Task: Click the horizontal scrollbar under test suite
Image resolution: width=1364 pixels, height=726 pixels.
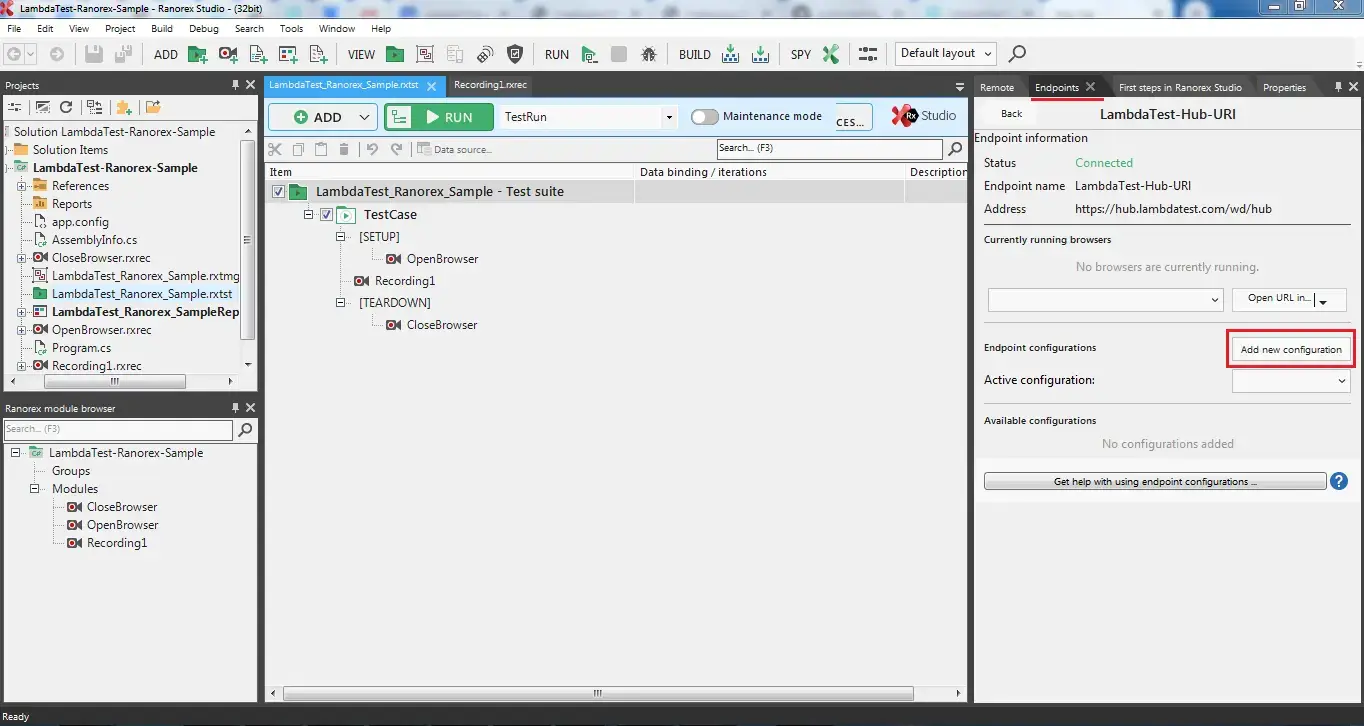Action: 597,693
